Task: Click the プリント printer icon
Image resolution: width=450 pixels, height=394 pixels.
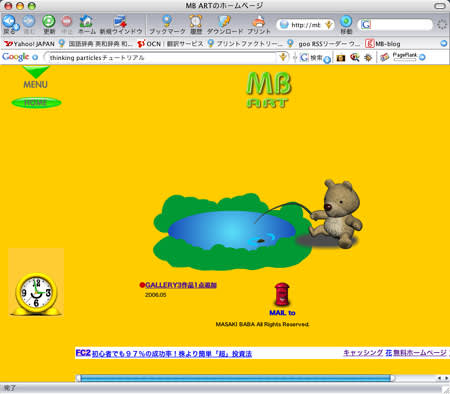Action: (x=259, y=24)
